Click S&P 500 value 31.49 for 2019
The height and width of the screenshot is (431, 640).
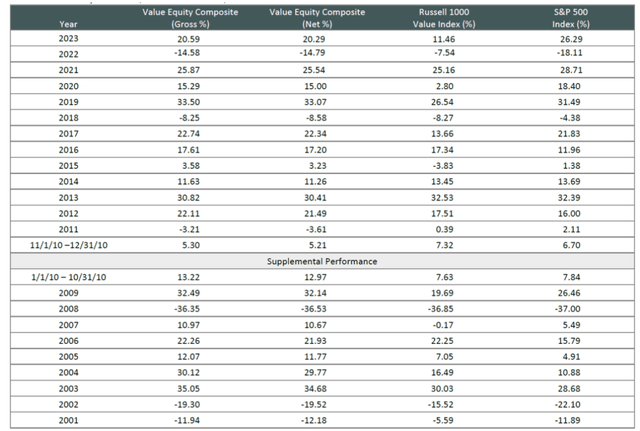(569, 102)
